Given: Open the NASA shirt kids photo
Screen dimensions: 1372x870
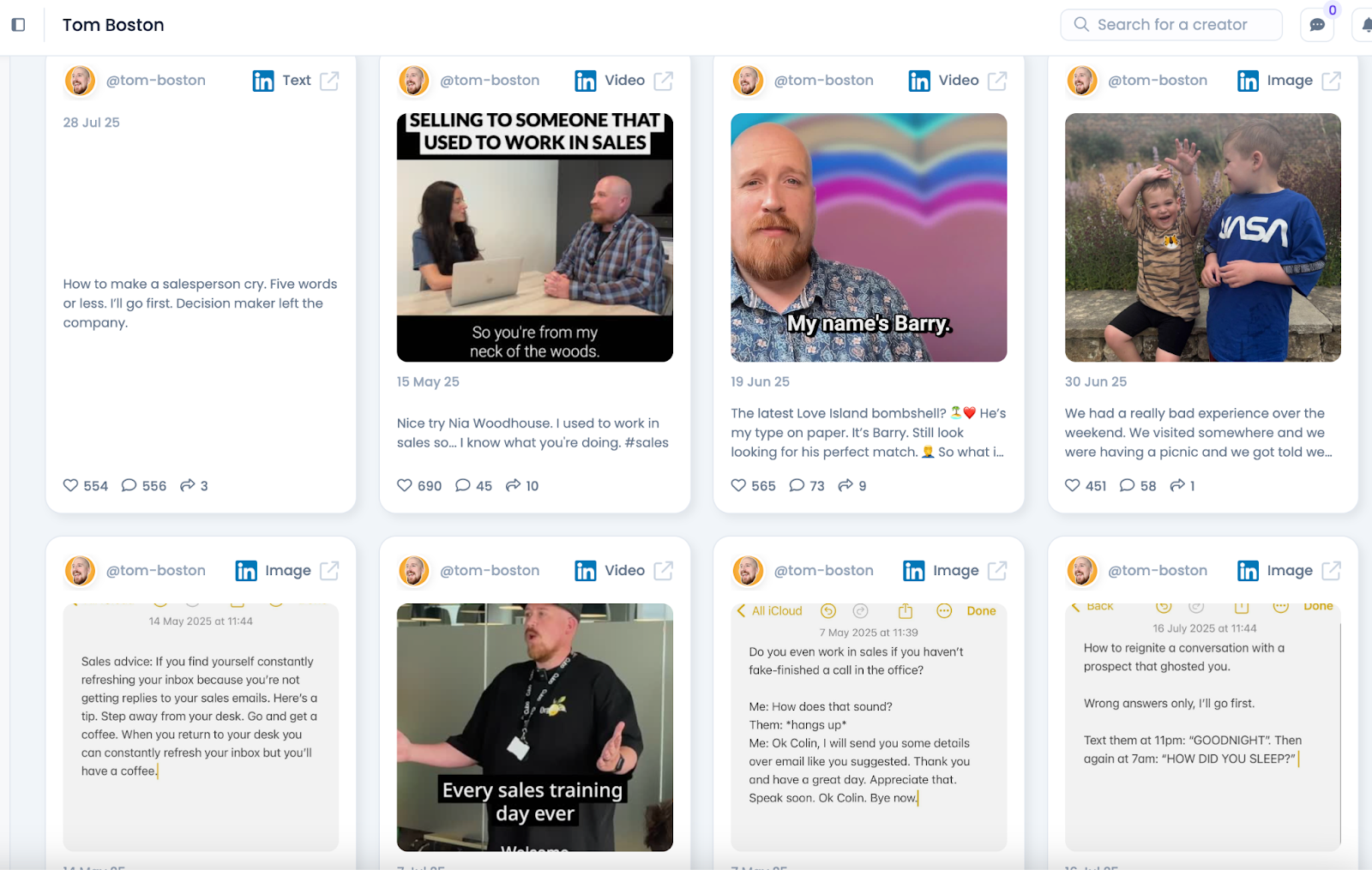Looking at the screenshot, I should click(1203, 237).
